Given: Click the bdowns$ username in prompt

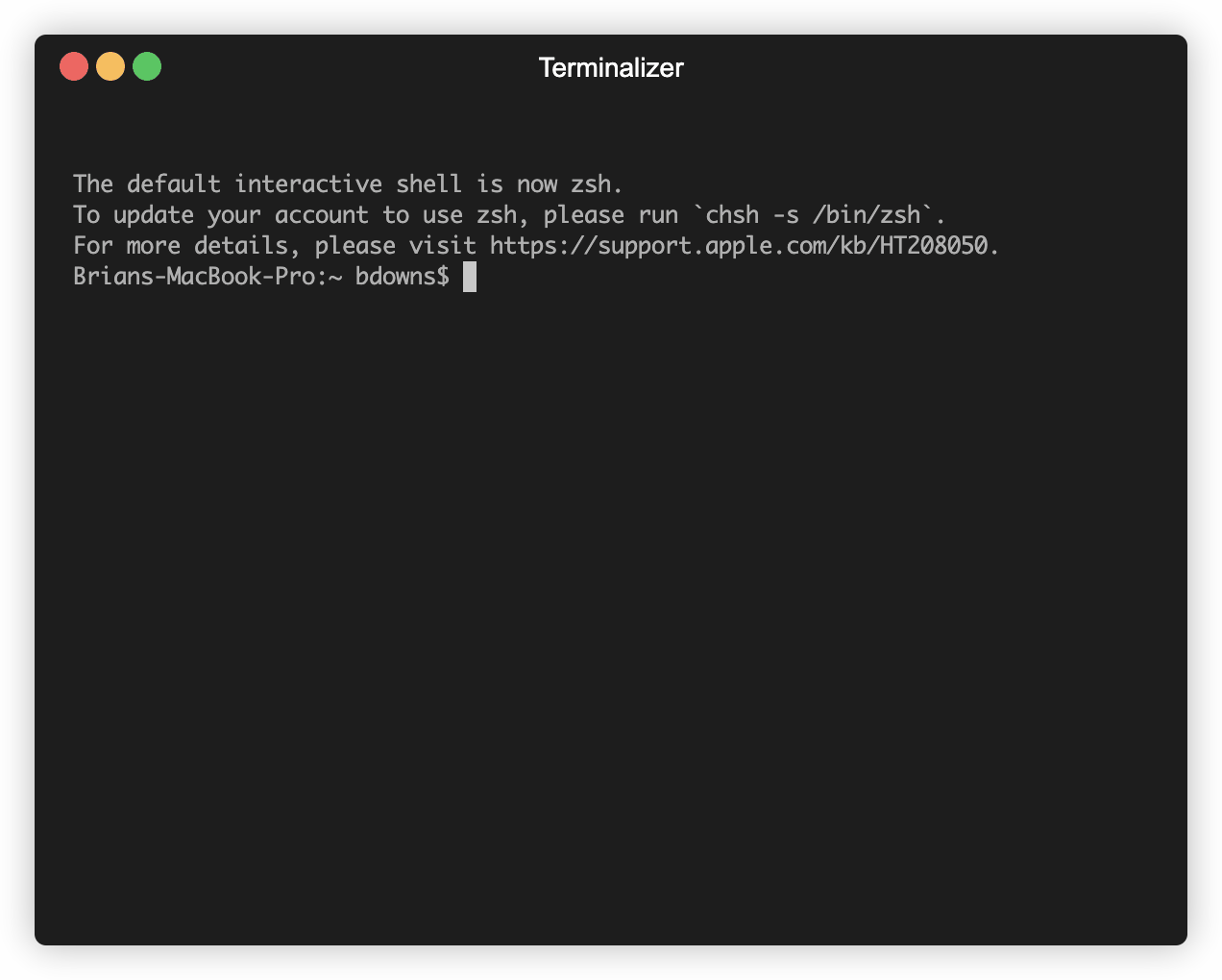Looking at the screenshot, I should pos(403,277).
